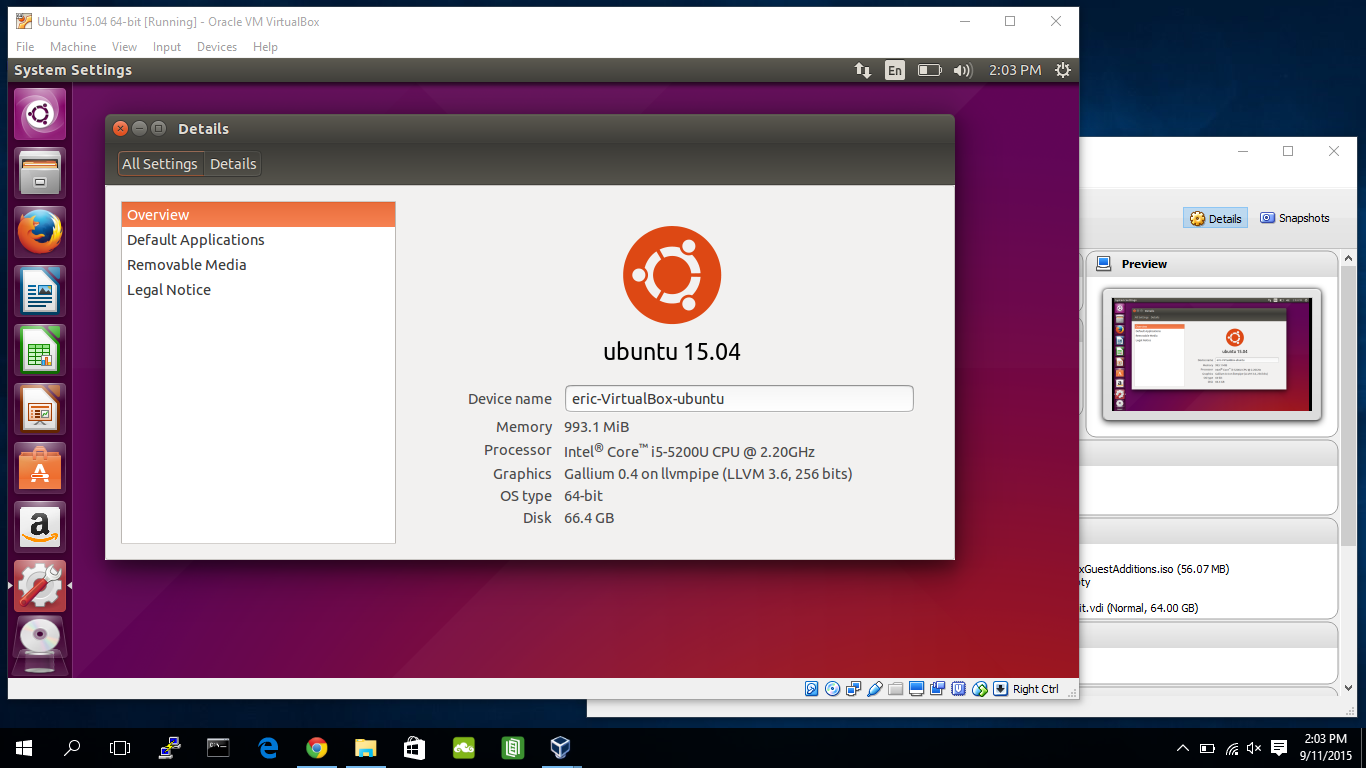Click the battery indicator in Ubuntu panel
The width and height of the screenshot is (1366, 768).
930,70
